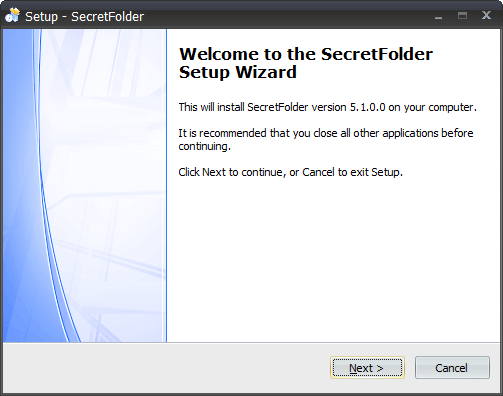Click the version number 5.1.0.0
This screenshot has width=503, height=396.
point(367,107)
